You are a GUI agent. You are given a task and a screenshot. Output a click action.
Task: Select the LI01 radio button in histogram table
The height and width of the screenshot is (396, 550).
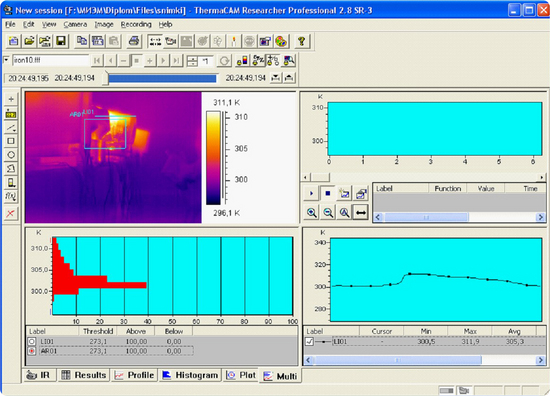pos(32,341)
